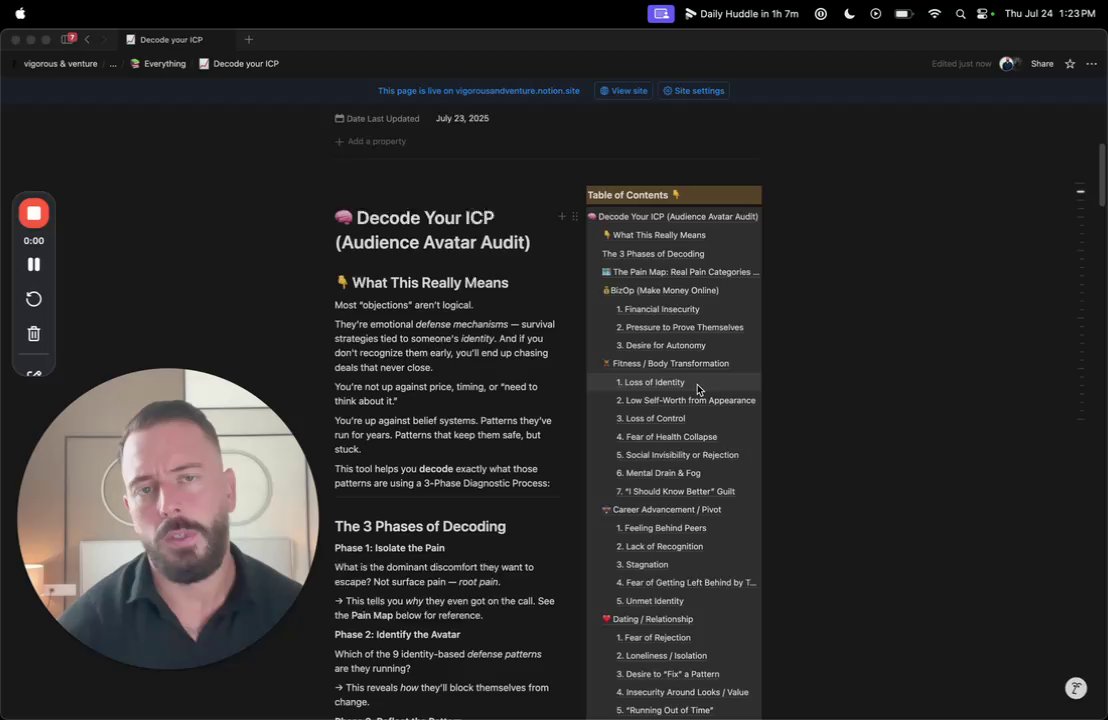1108x720 pixels.
Task: Click the user avatar in the top bar
Action: tap(1007, 64)
